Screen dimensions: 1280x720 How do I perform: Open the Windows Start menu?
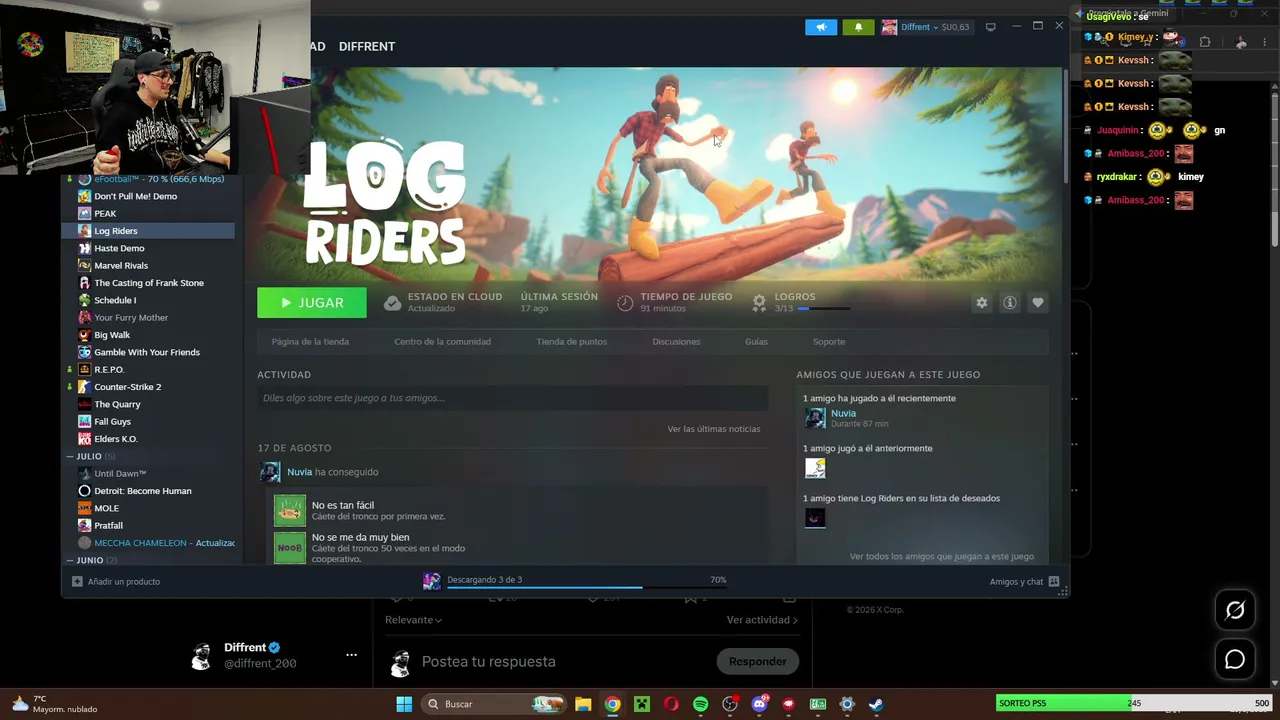pyautogui.click(x=404, y=704)
